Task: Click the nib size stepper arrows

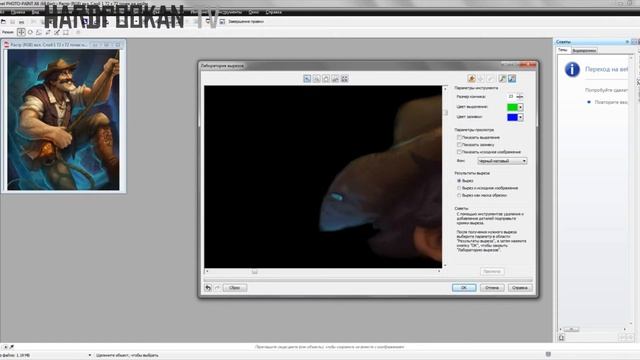Action: pos(520,97)
